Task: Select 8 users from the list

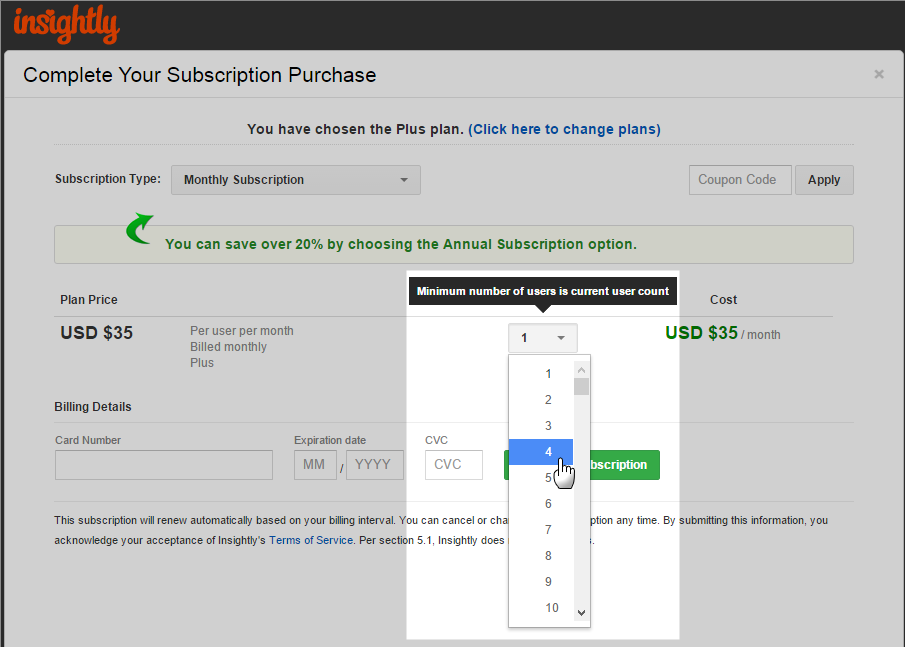Action: point(541,556)
